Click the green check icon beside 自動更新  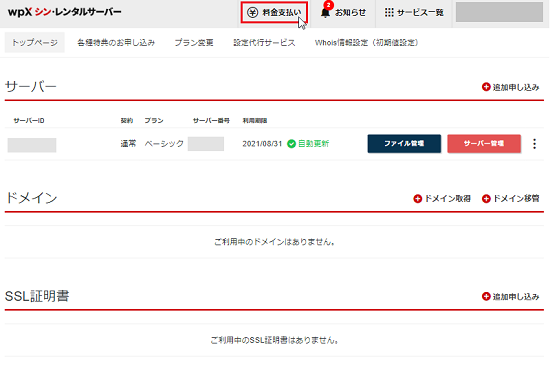291,144
